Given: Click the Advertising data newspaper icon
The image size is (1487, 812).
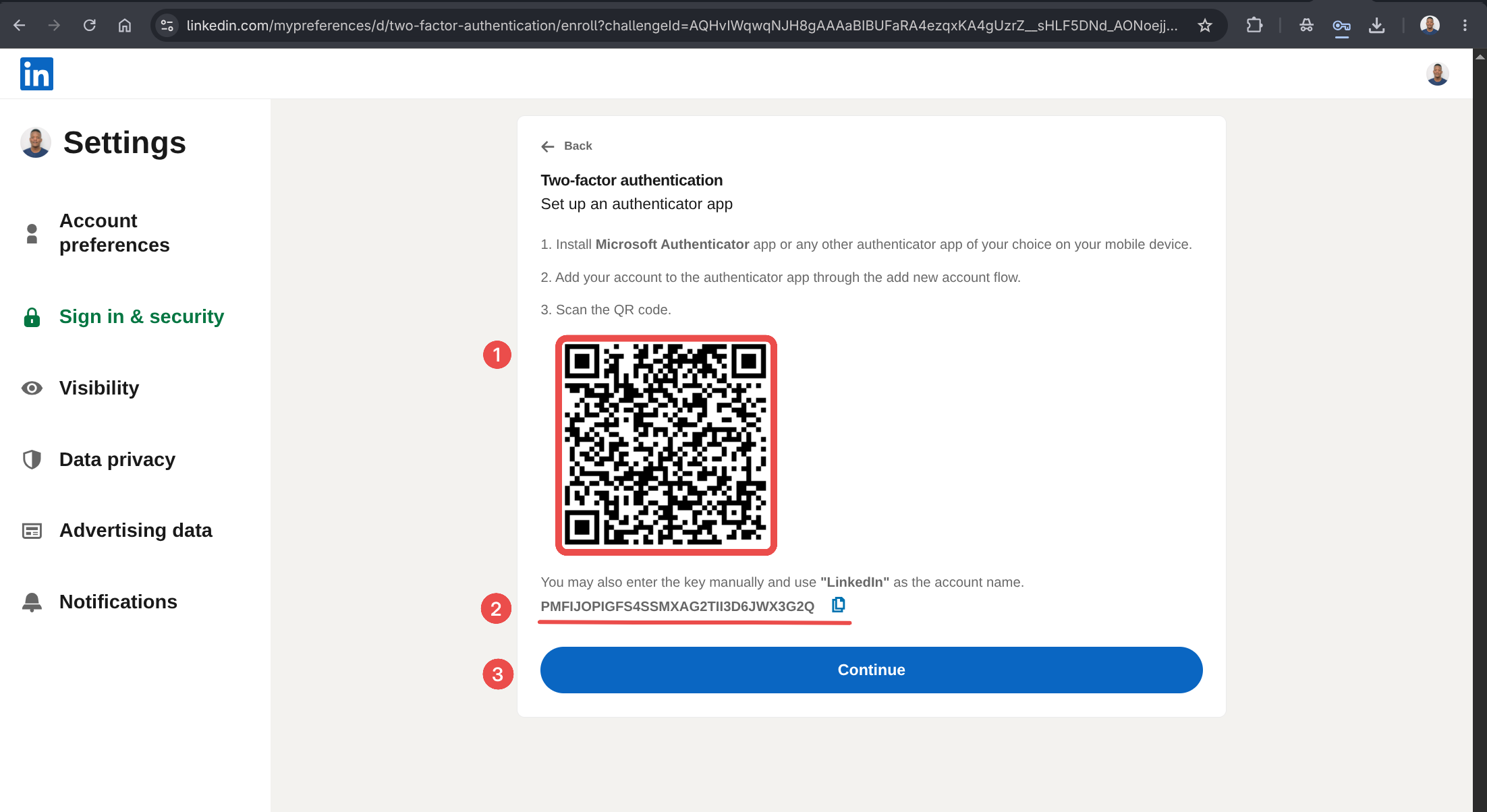Looking at the screenshot, I should coord(32,531).
